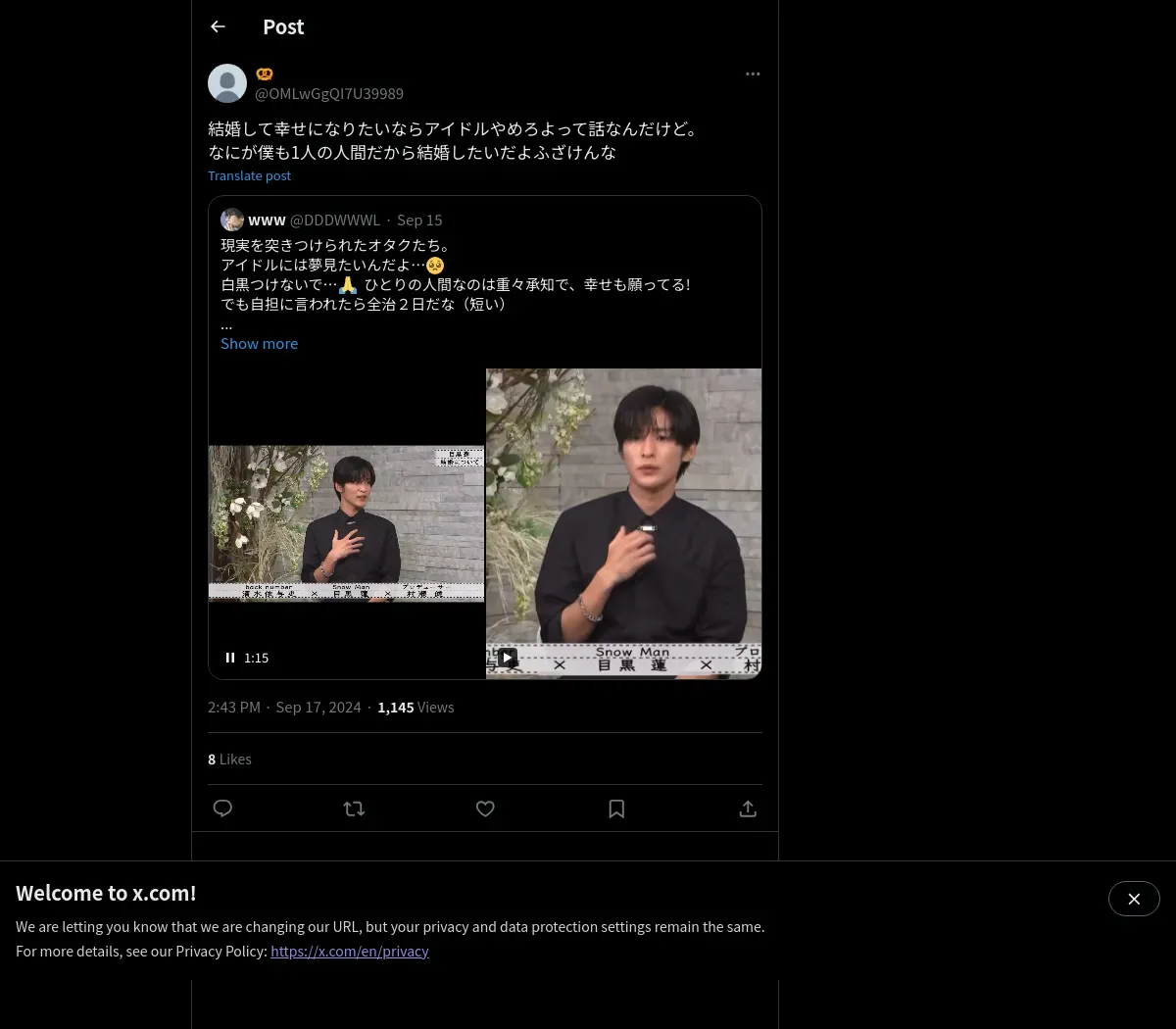Play the second video thumbnail

click(507, 657)
